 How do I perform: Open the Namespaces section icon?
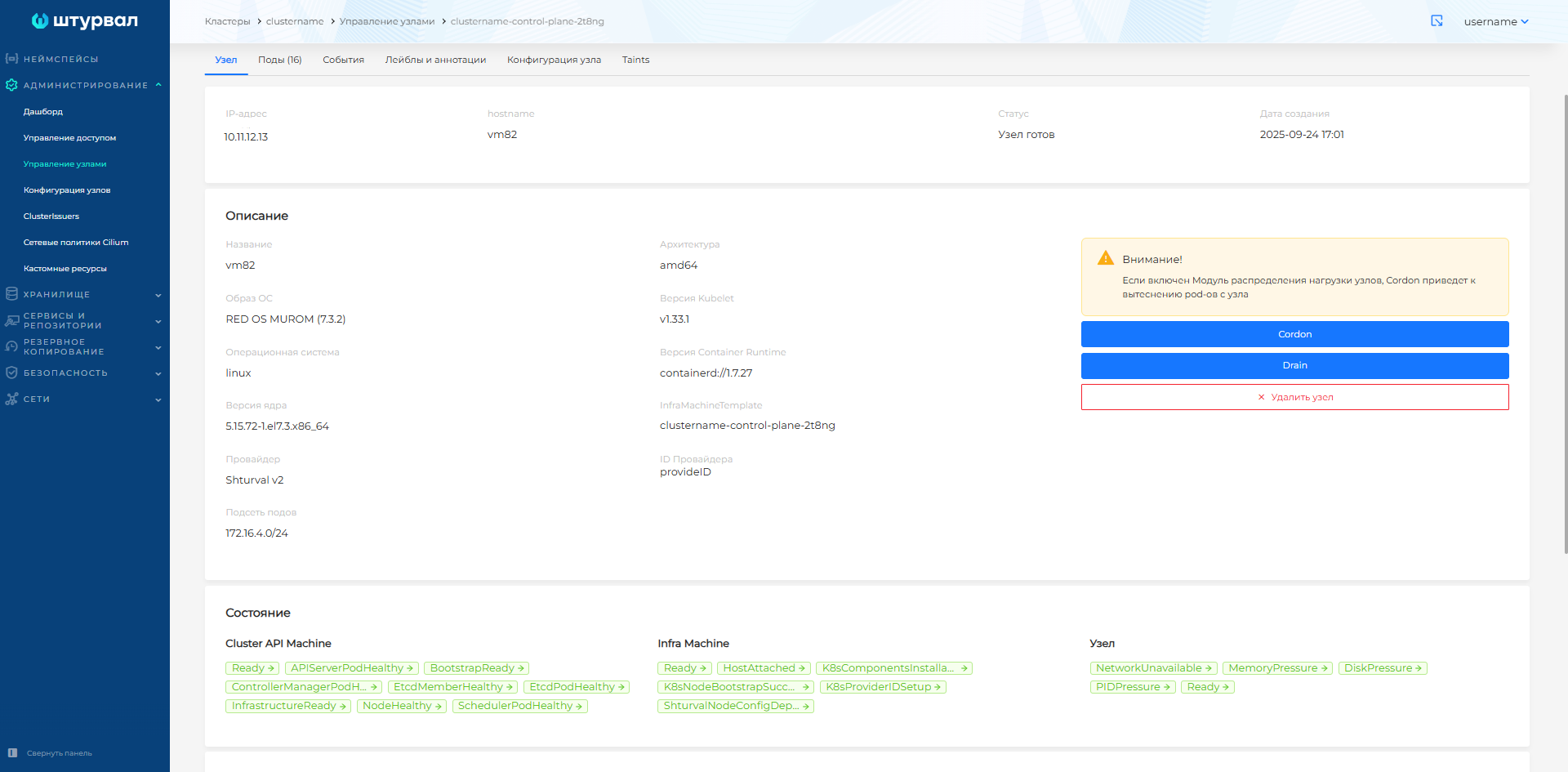point(11,59)
